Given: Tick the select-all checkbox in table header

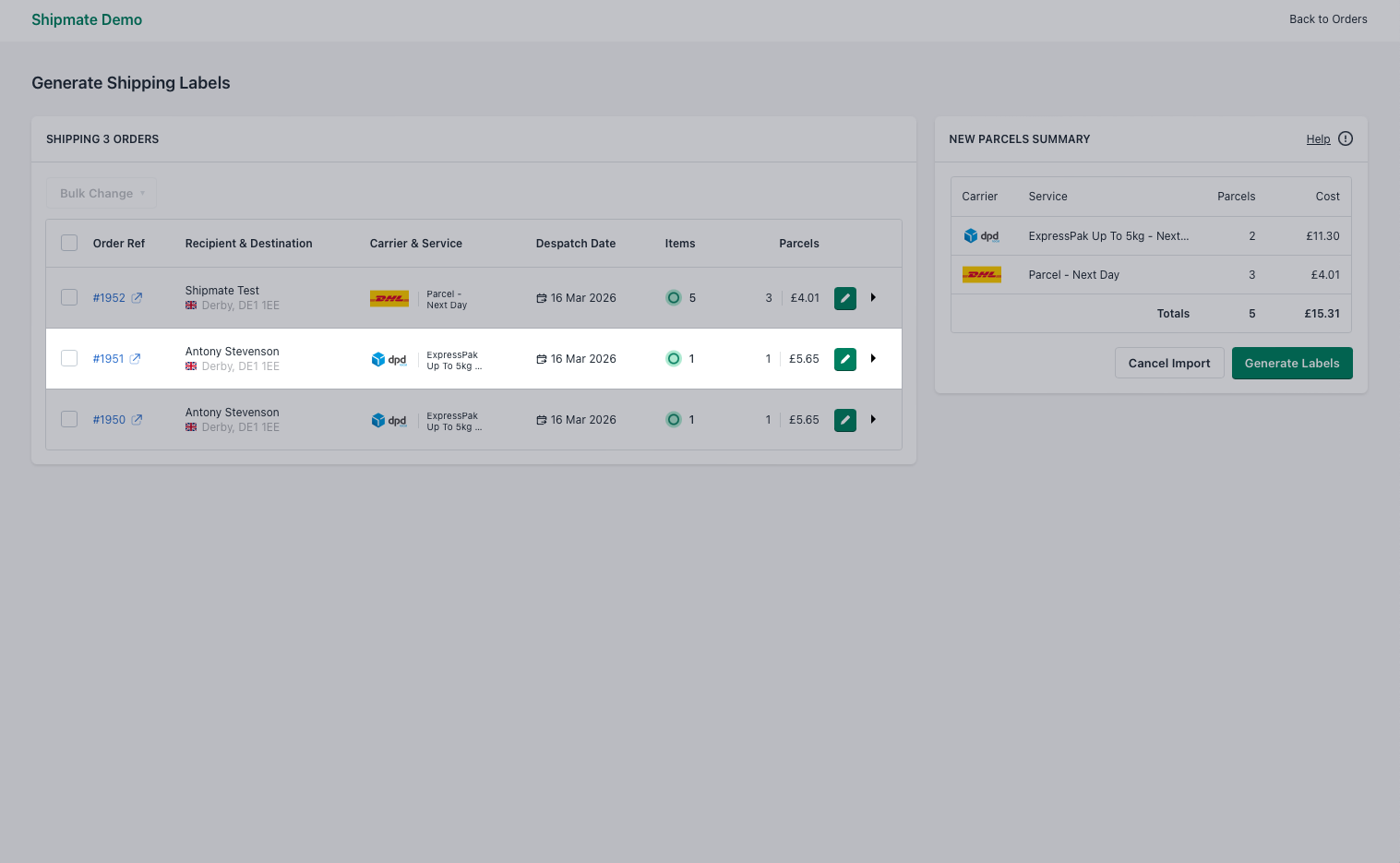Looking at the screenshot, I should click(x=69, y=244).
